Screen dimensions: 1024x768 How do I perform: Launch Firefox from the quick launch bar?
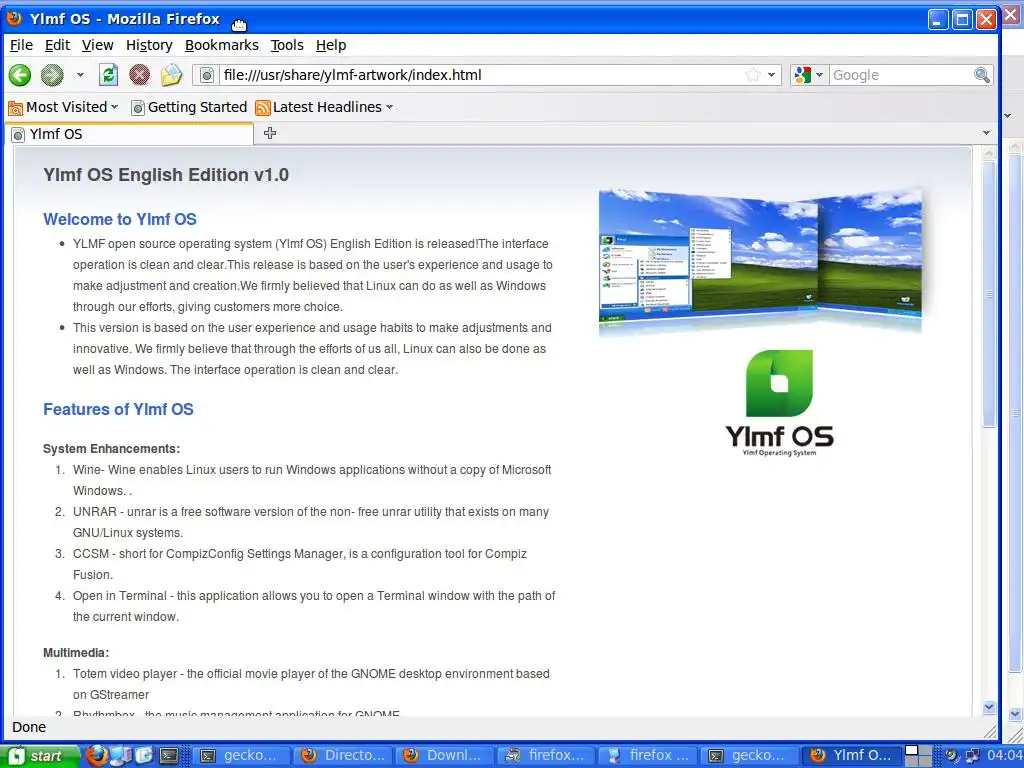coord(97,756)
